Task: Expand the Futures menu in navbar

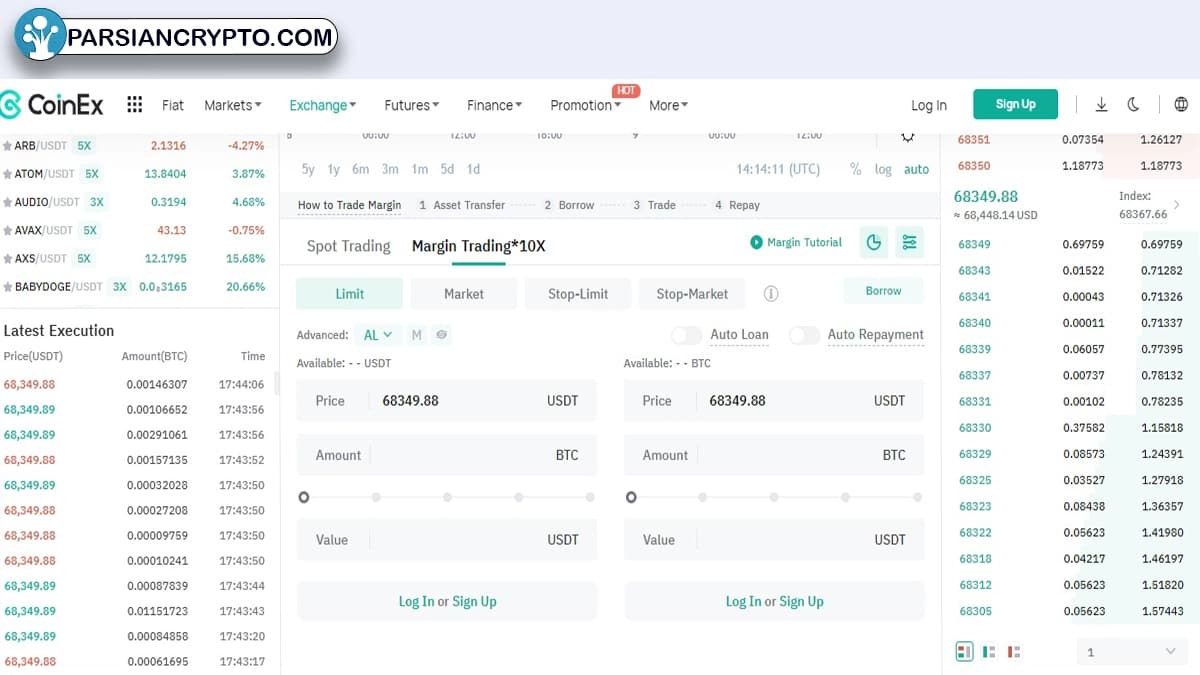Action: 412,105
